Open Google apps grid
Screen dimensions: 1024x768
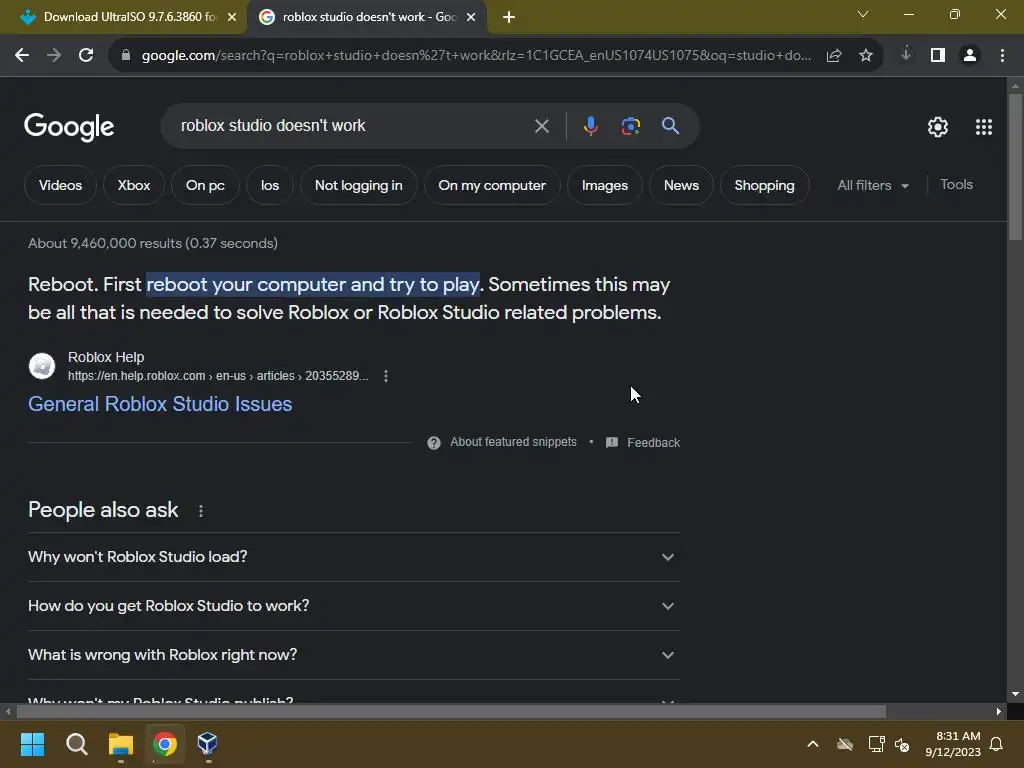[x=984, y=127]
